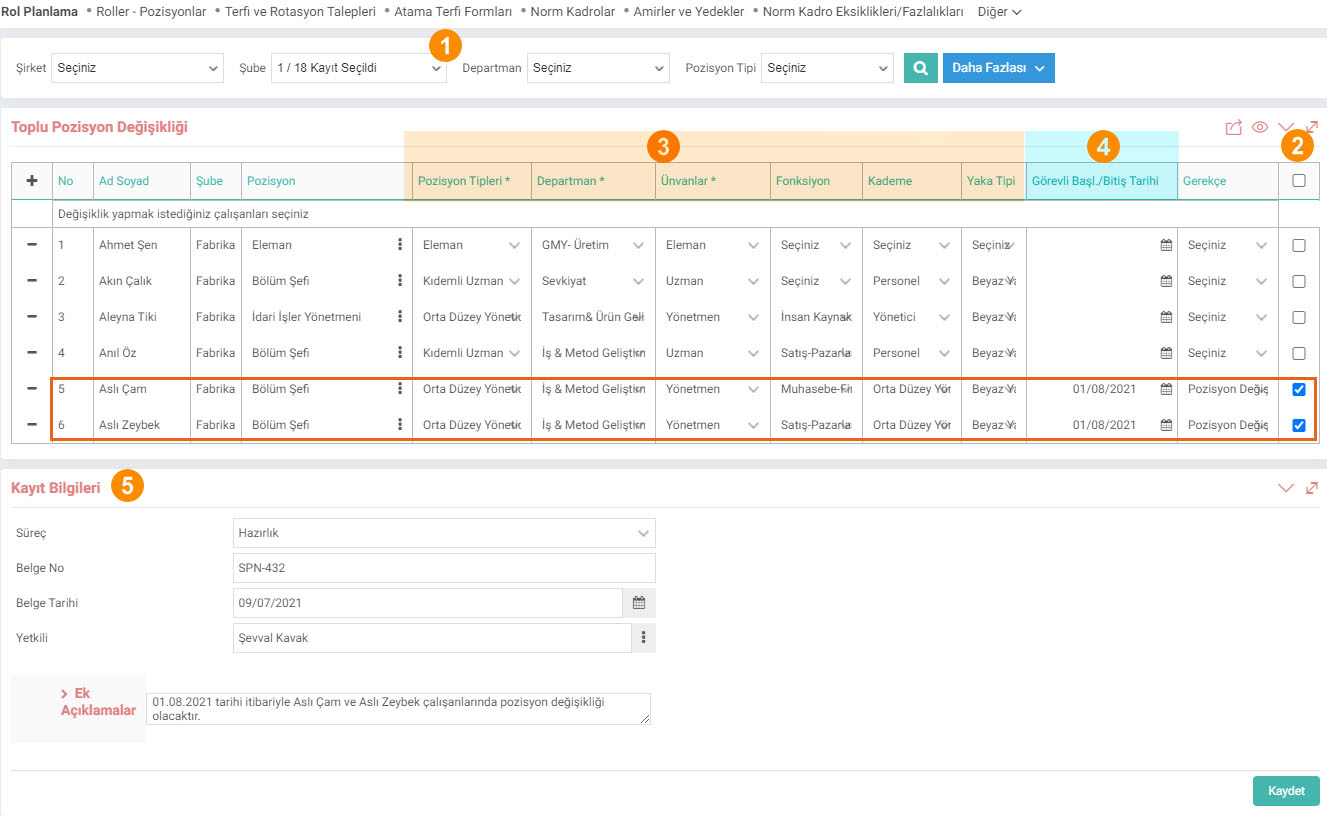
Task: Go to Roller - Pozisyonlar tab
Action: pyautogui.click(x=152, y=12)
